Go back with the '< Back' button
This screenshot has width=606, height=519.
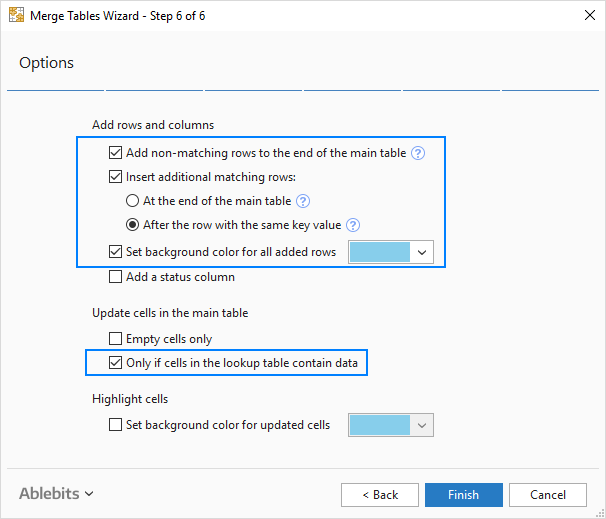coord(379,494)
